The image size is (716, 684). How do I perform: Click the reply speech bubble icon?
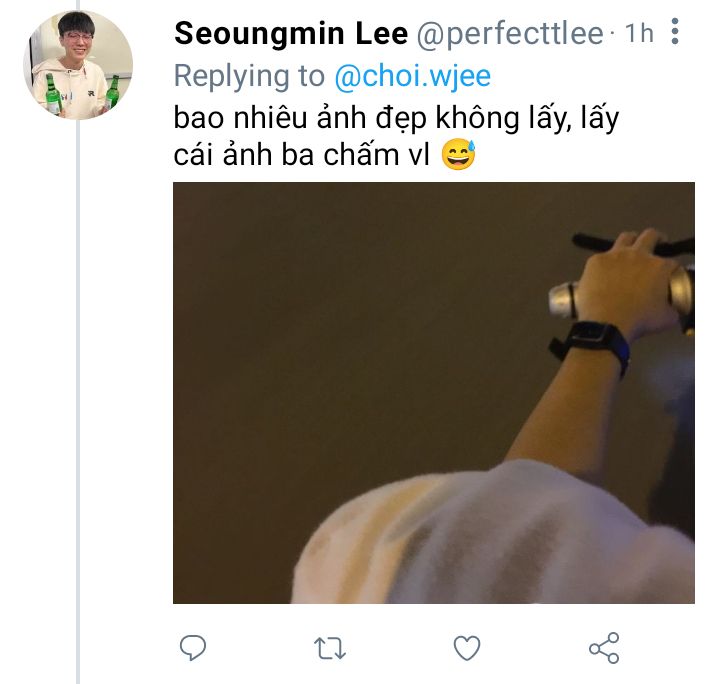192,648
